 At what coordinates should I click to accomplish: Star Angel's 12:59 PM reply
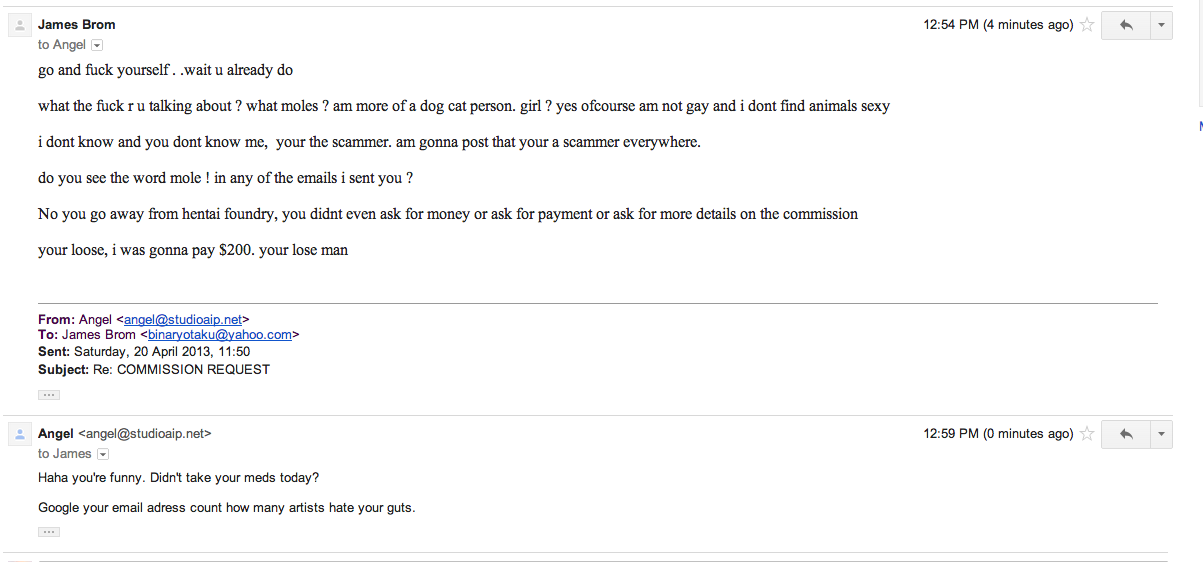pyautogui.click(x=1087, y=434)
